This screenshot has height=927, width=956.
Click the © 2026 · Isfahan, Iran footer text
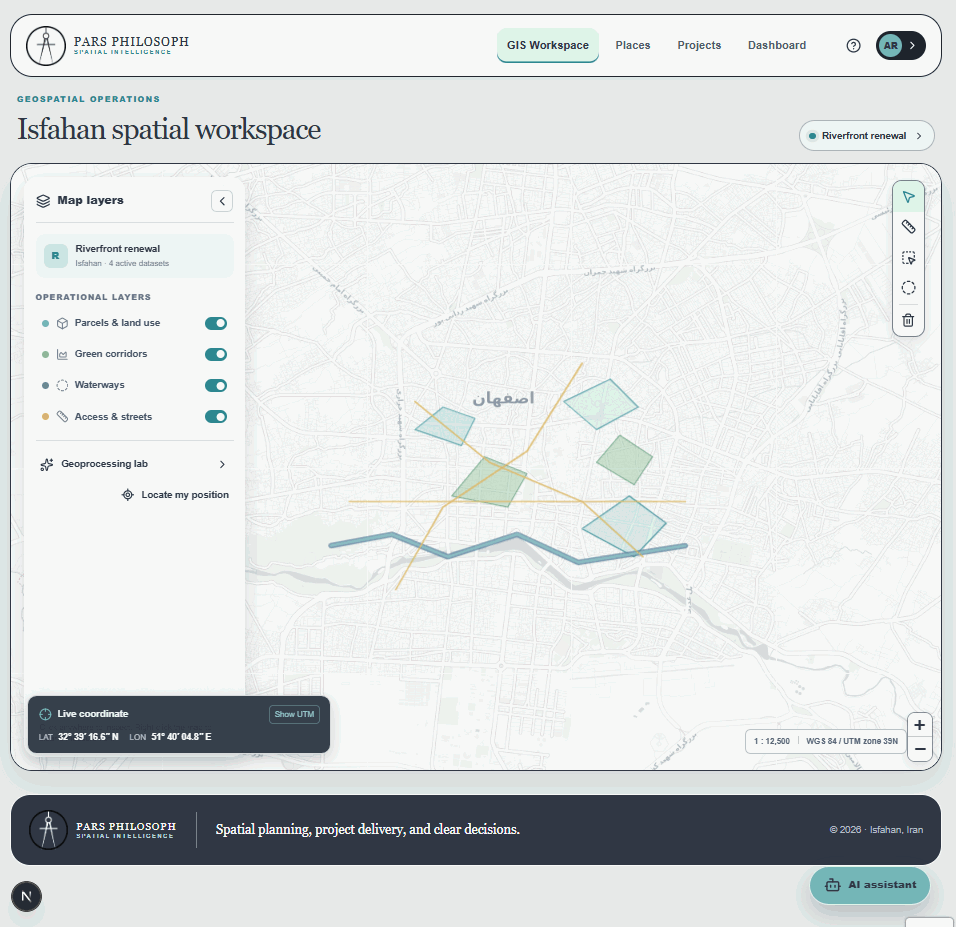tap(876, 830)
